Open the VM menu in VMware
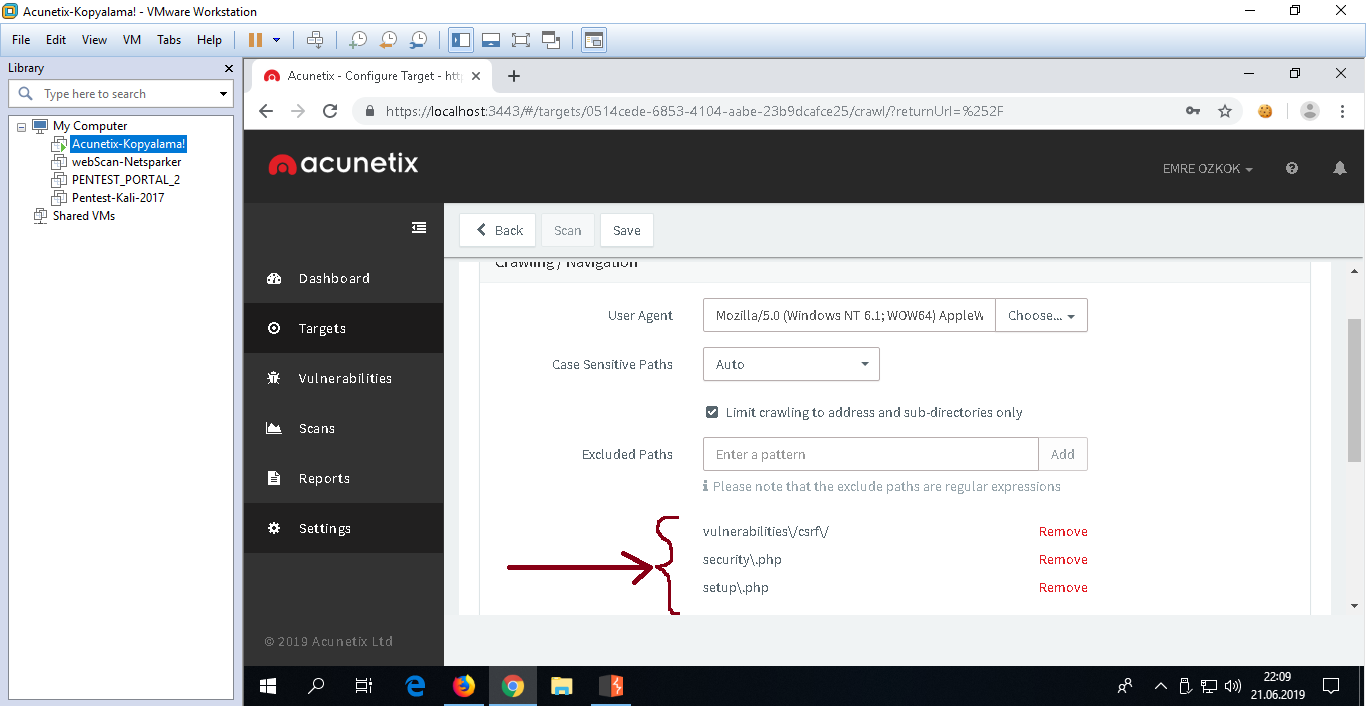Image resolution: width=1366 pixels, height=706 pixels. pyautogui.click(x=131, y=40)
